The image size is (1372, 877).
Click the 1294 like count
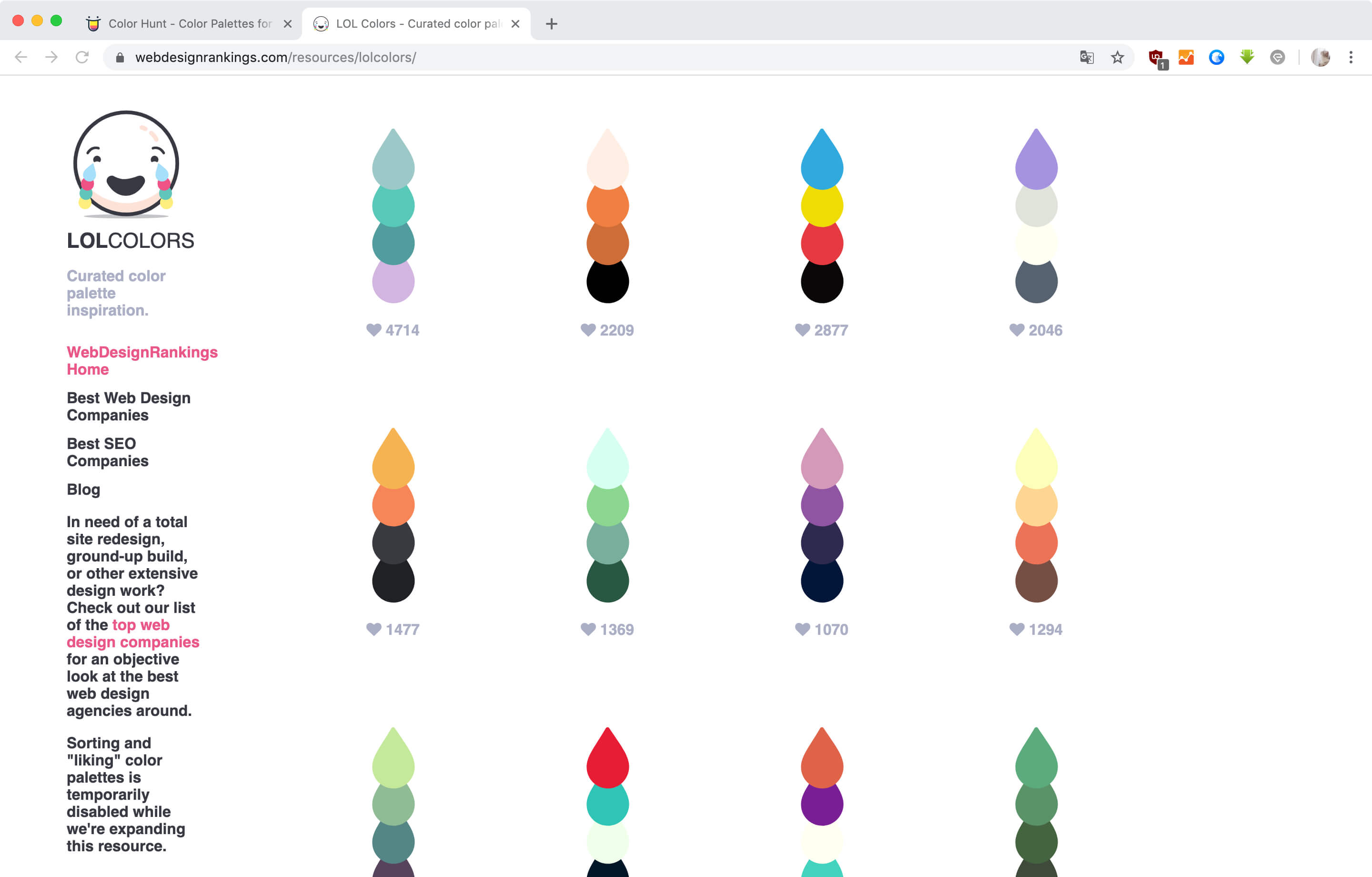tap(1045, 630)
